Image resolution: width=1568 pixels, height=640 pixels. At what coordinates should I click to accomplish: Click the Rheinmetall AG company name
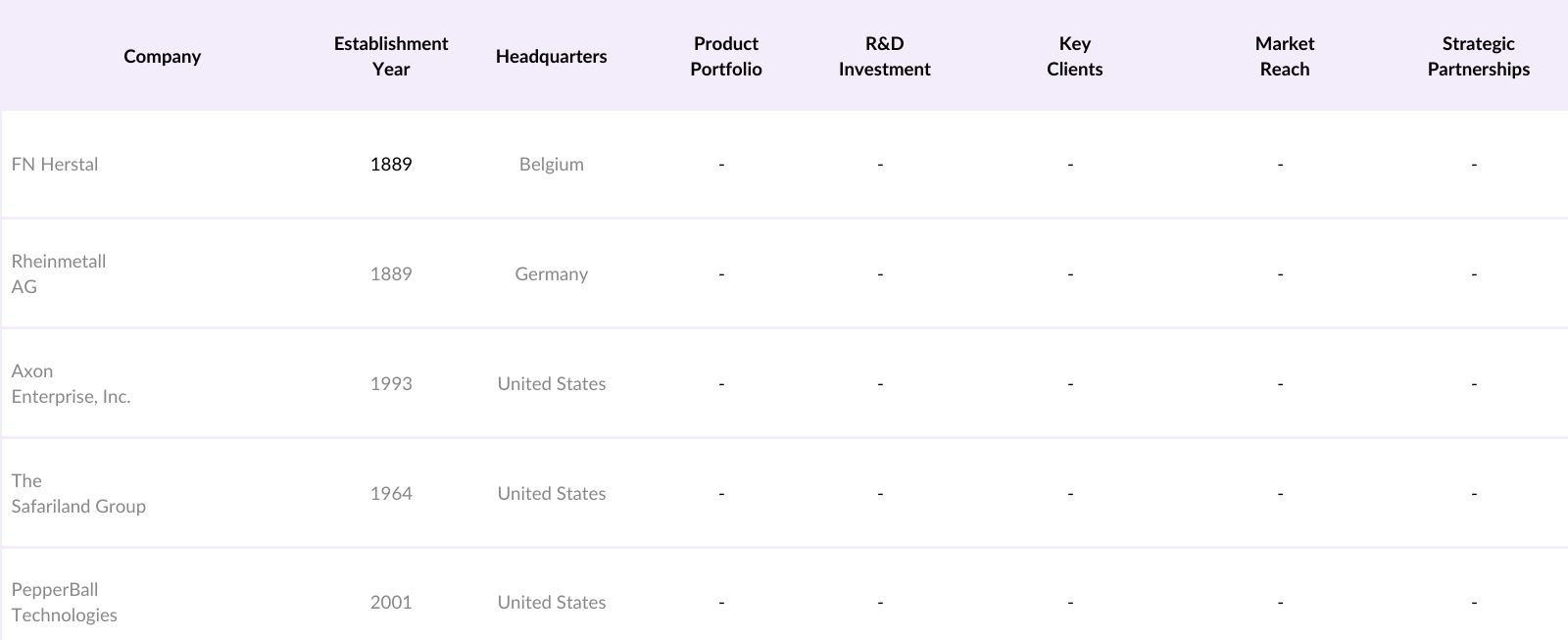59,273
